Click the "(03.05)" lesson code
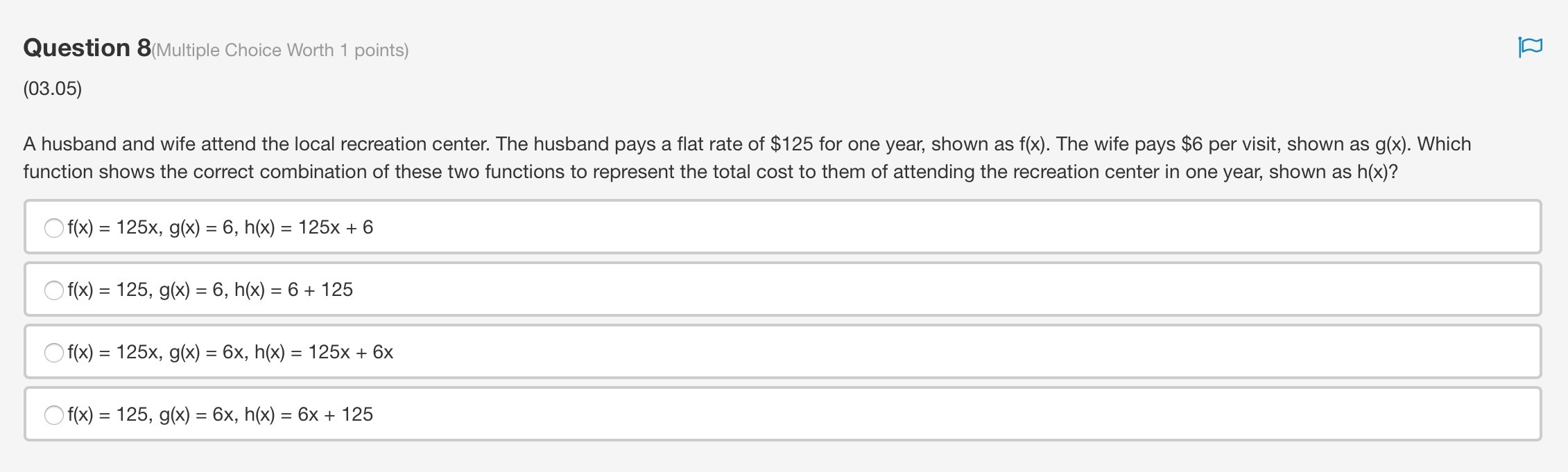The image size is (1568, 472). [x=53, y=89]
